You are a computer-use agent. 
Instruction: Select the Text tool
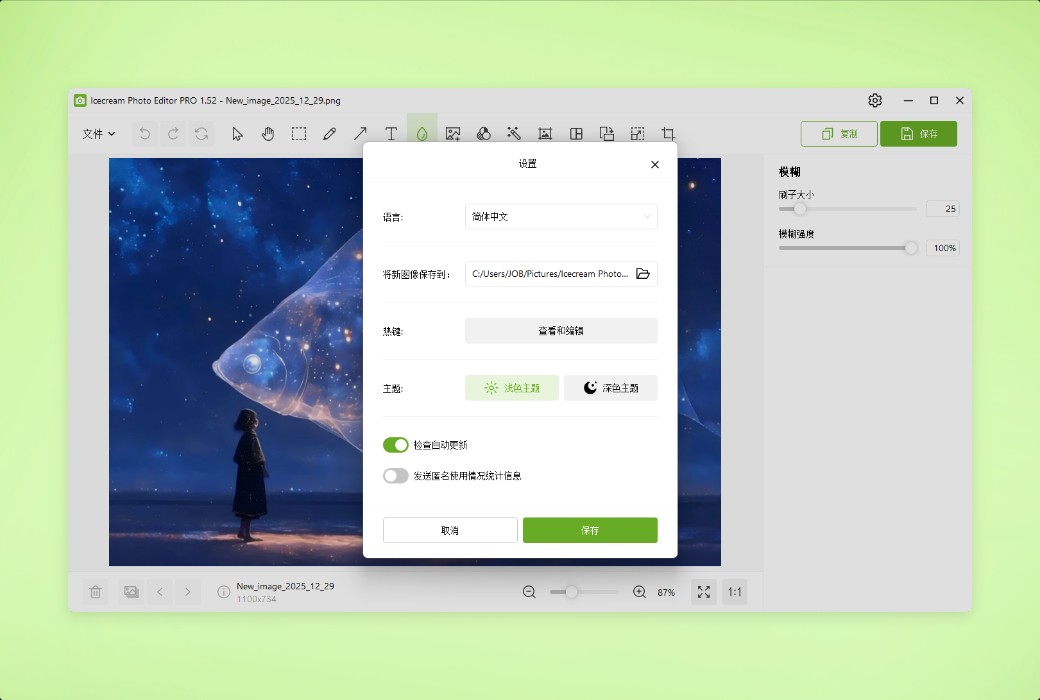tap(391, 133)
